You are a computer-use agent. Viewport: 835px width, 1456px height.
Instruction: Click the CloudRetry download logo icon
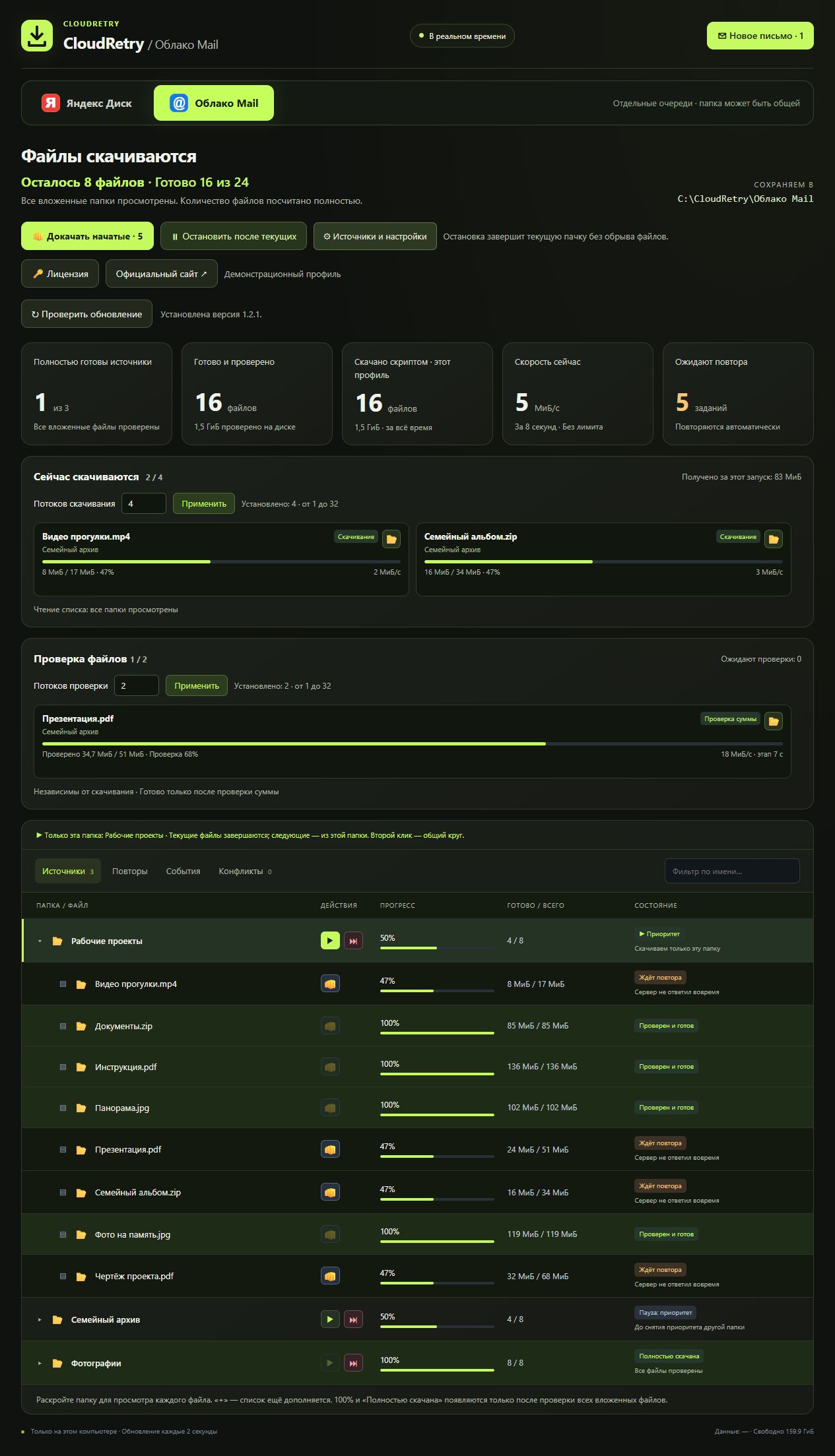pyautogui.click(x=37, y=36)
